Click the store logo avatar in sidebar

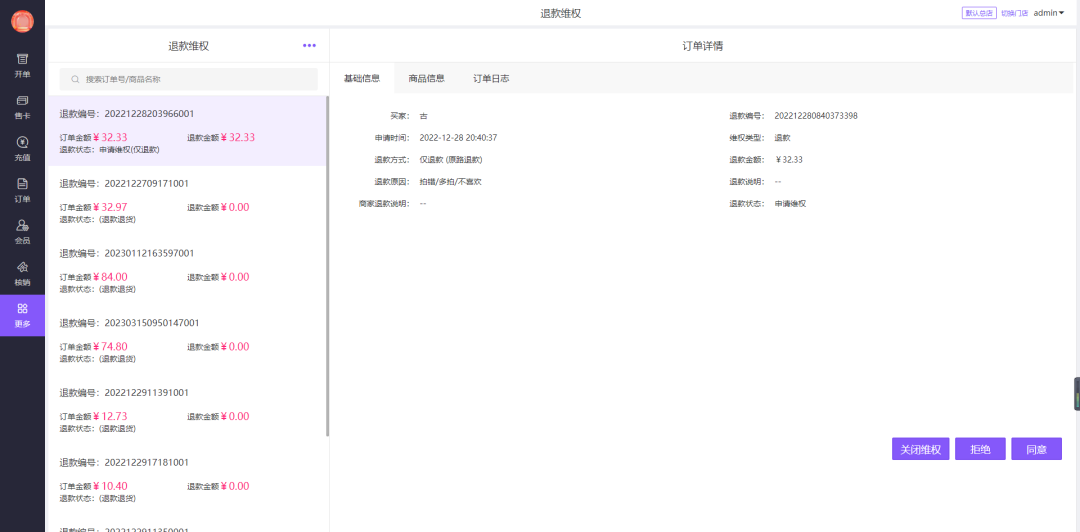pyautogui.click(x=22, y=21)
